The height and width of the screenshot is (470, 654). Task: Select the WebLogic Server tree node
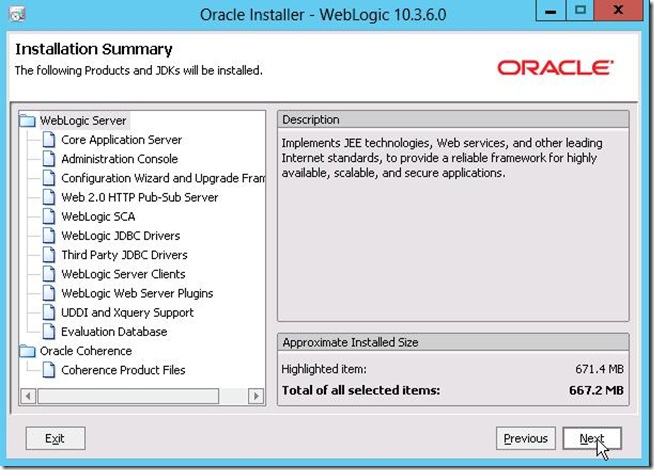[83, 121]
